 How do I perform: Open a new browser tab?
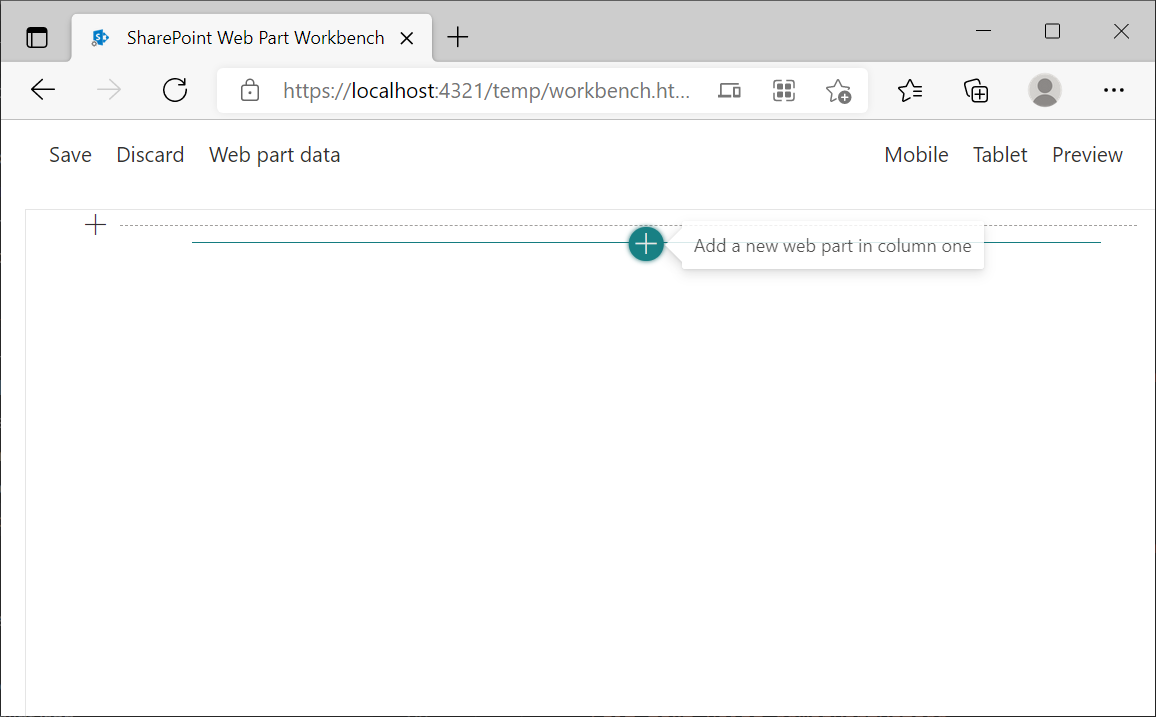(458, 37)
